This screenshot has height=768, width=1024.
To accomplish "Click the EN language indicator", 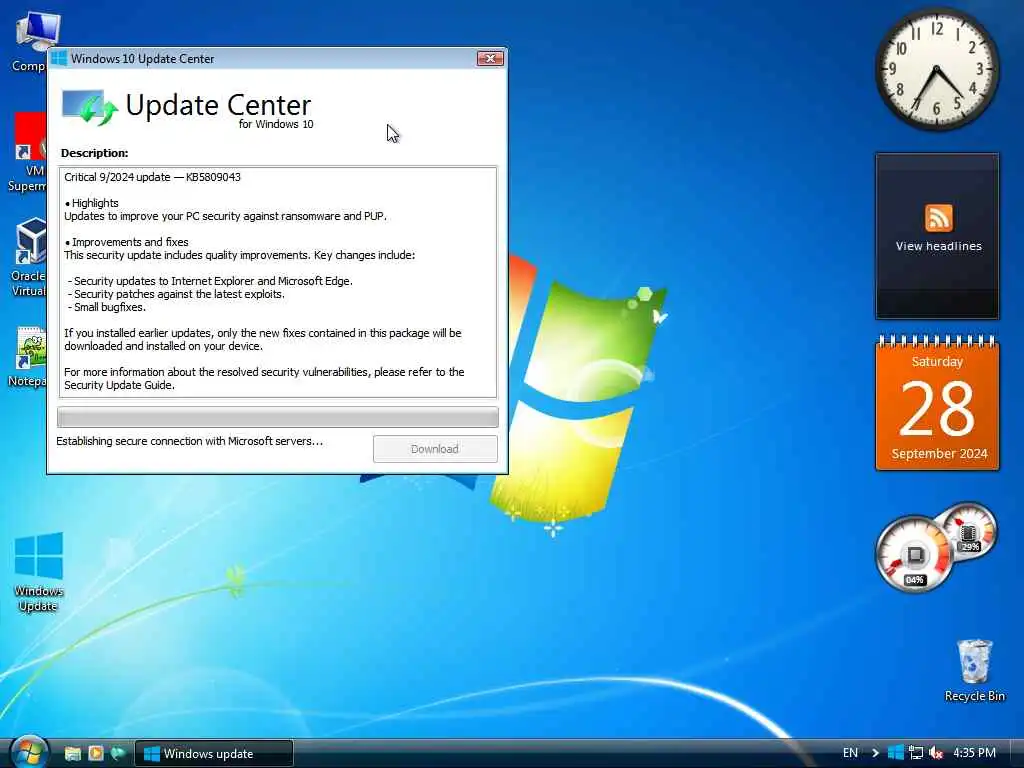I will [850, 753].
